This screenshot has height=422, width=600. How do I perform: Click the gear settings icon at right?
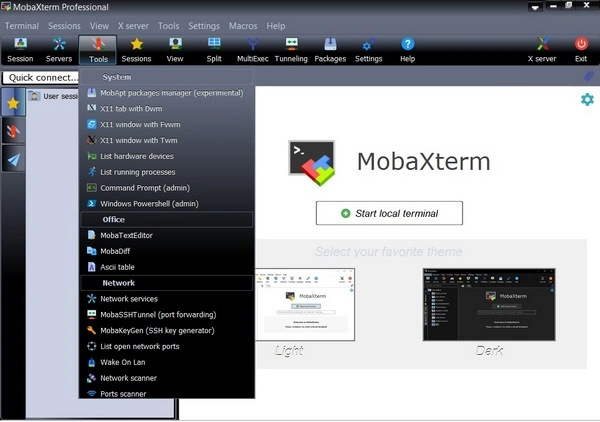(x=587, y=99)
